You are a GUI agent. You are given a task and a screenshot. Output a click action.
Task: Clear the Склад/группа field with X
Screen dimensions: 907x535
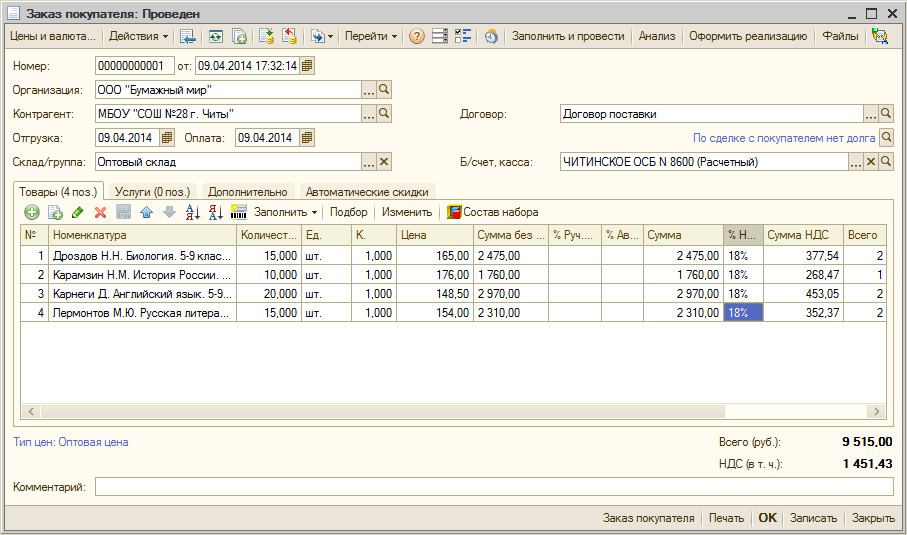(384, 162)
